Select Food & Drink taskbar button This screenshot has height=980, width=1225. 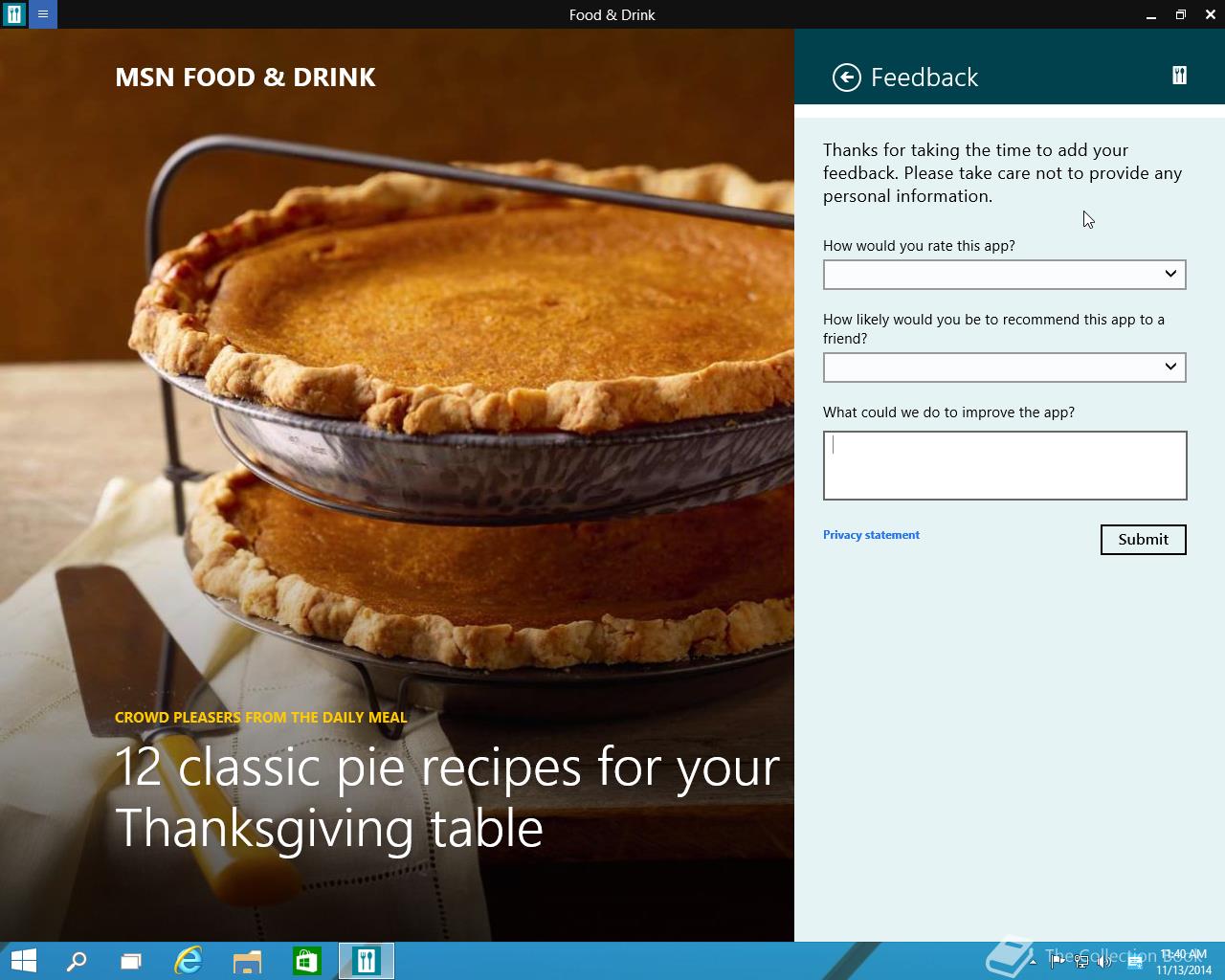click(367, 961)
